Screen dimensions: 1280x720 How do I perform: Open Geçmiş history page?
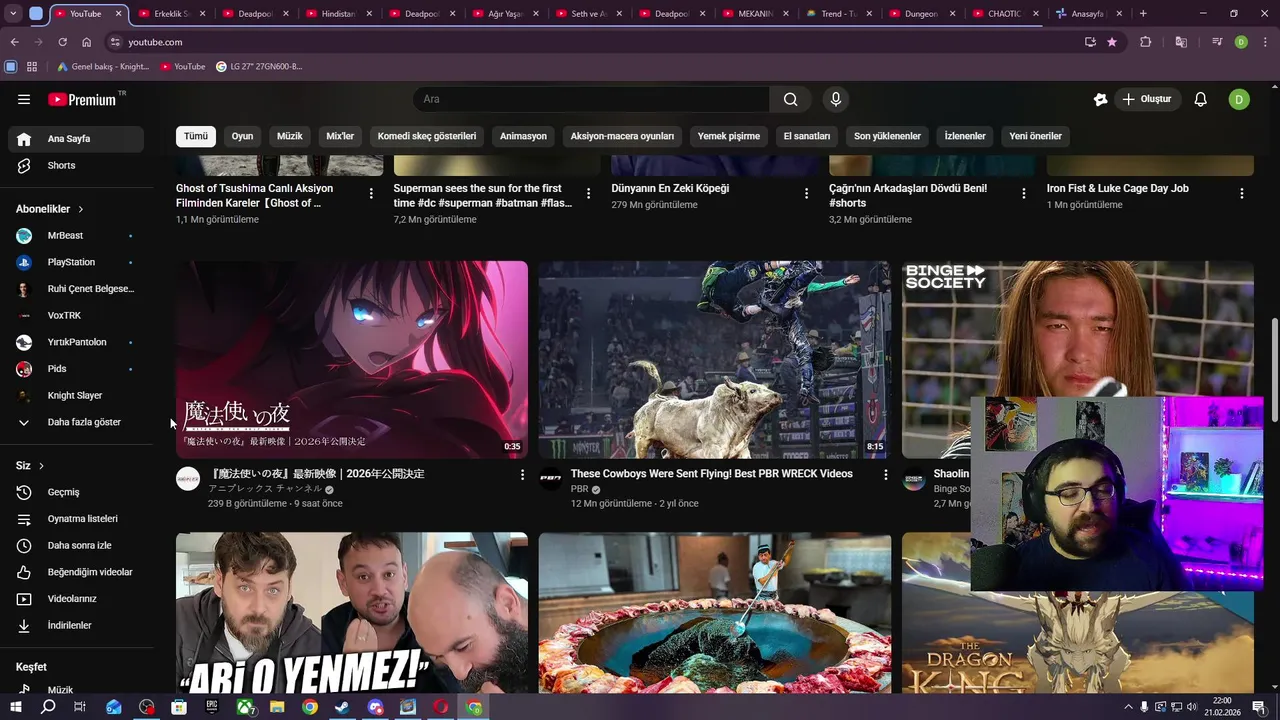[x=76, y=492]
